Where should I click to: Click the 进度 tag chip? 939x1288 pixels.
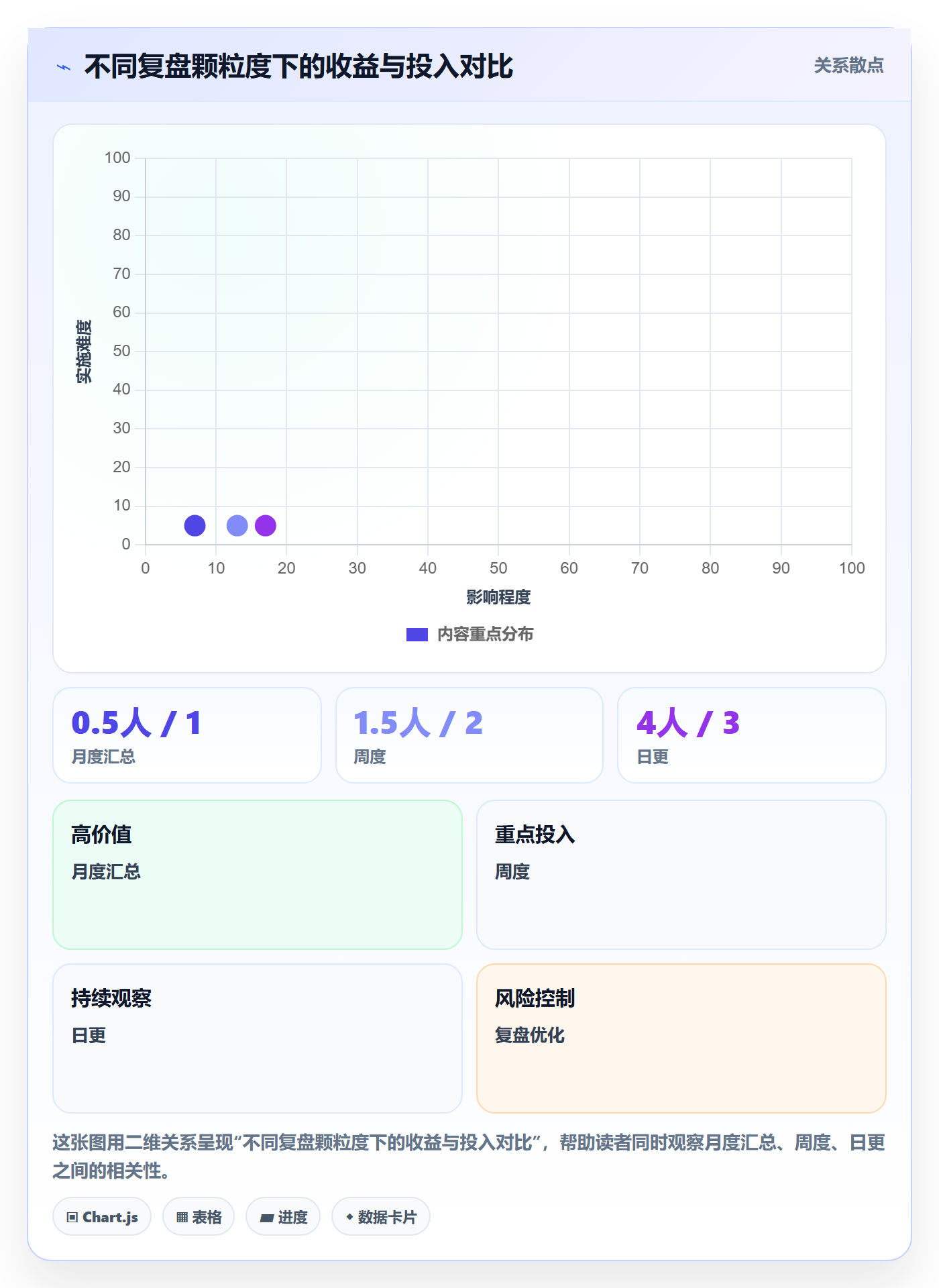[283, 1216]
